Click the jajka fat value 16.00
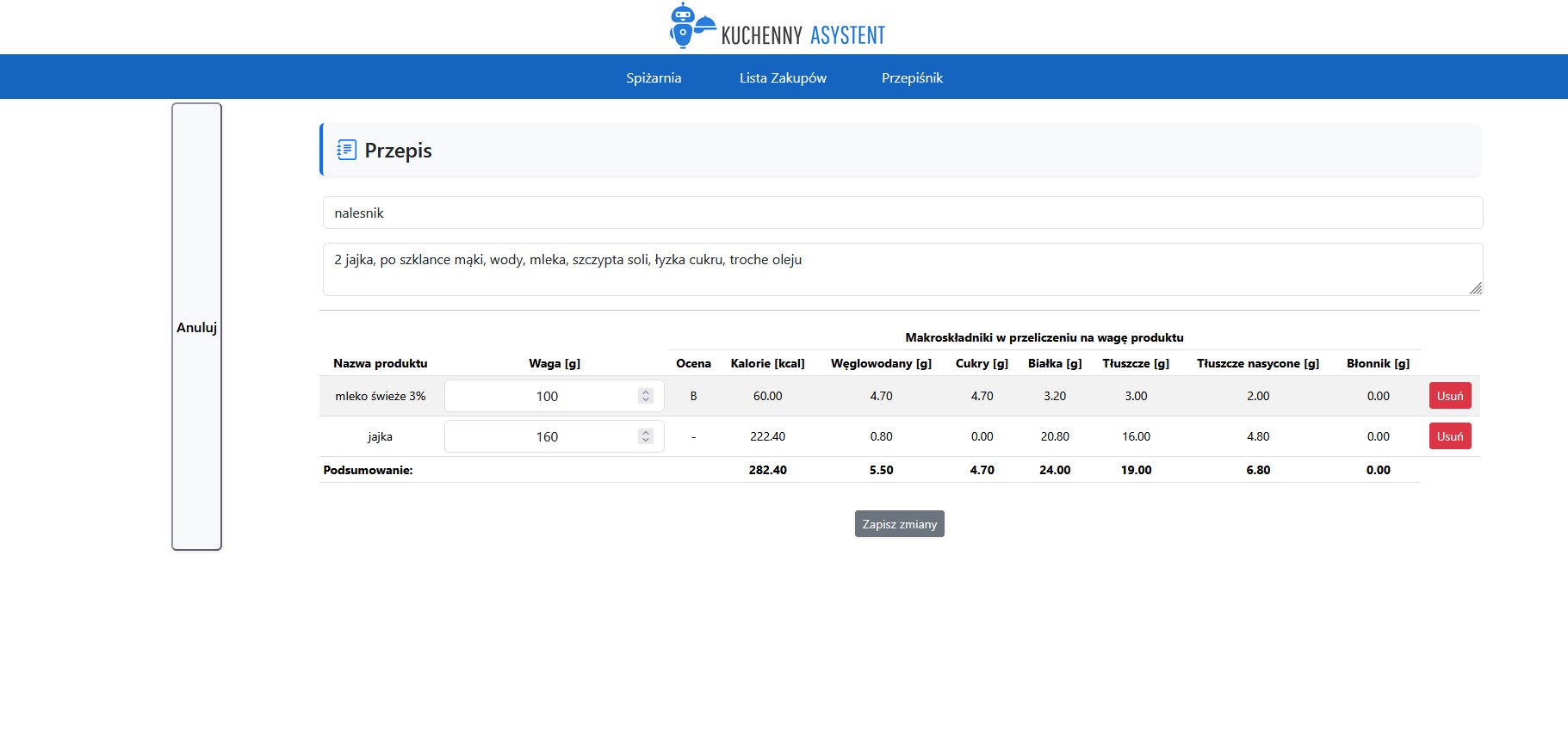The height and width of the screenshot is (747, 1568). coord(1136,436)
